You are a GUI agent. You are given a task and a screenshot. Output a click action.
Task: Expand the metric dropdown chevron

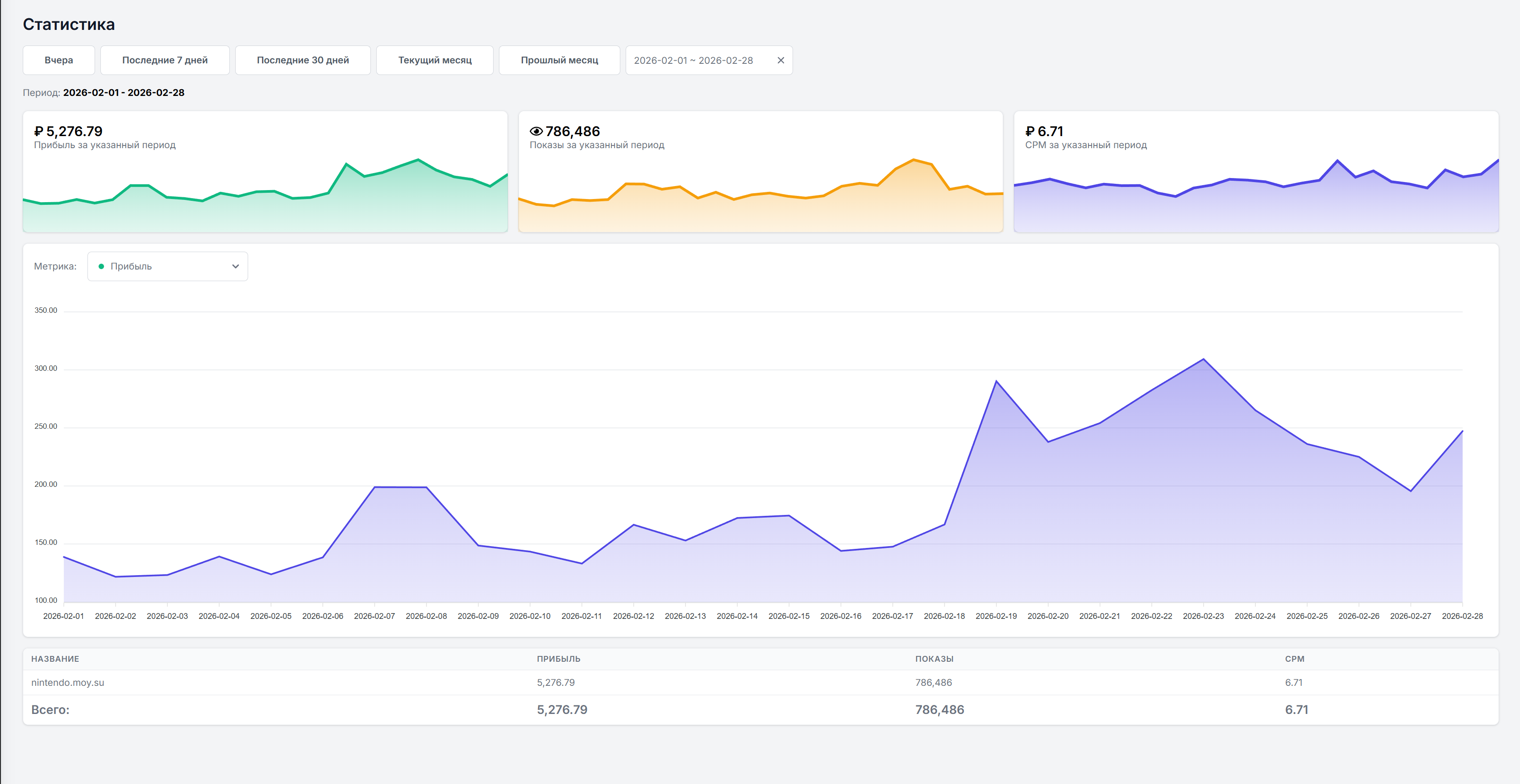point(236,267)
